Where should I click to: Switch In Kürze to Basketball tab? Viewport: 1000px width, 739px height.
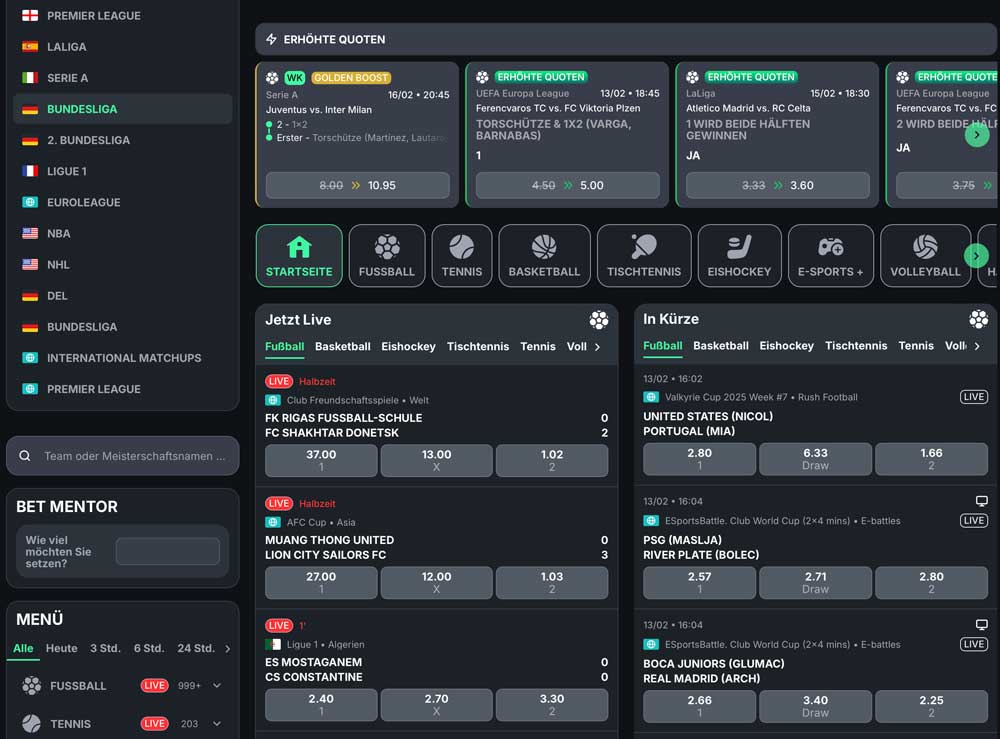click(721, 346)
